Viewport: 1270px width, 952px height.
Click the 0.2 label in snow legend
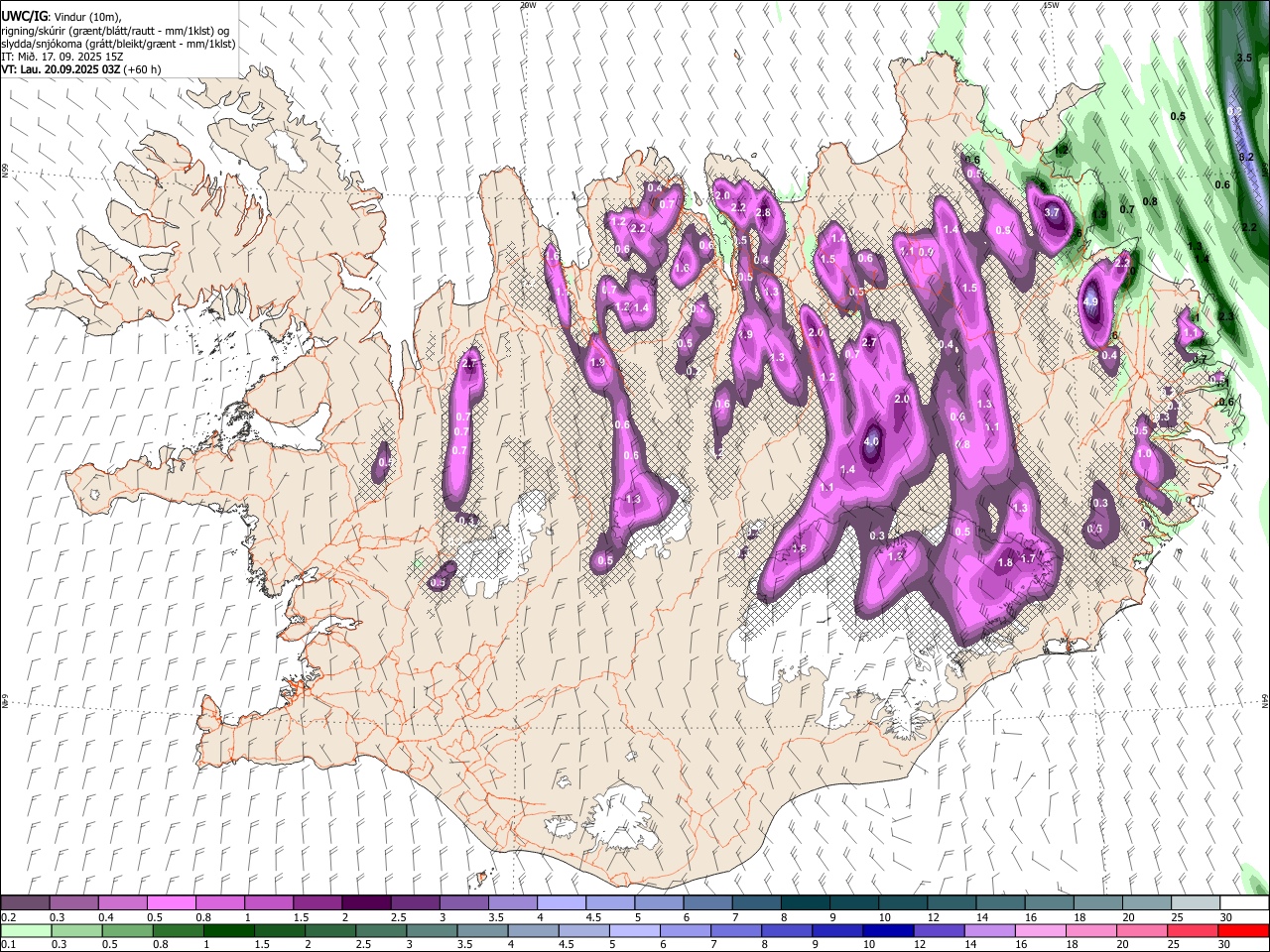pos(7,917)
